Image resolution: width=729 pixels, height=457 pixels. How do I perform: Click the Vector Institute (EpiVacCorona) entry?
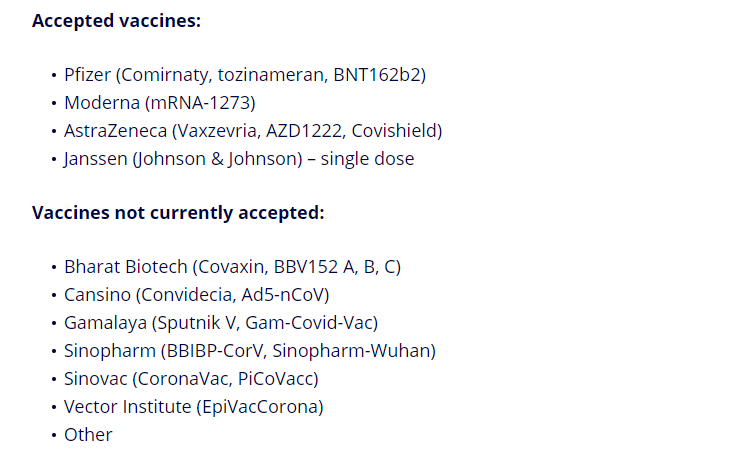(x=193, y=407)
